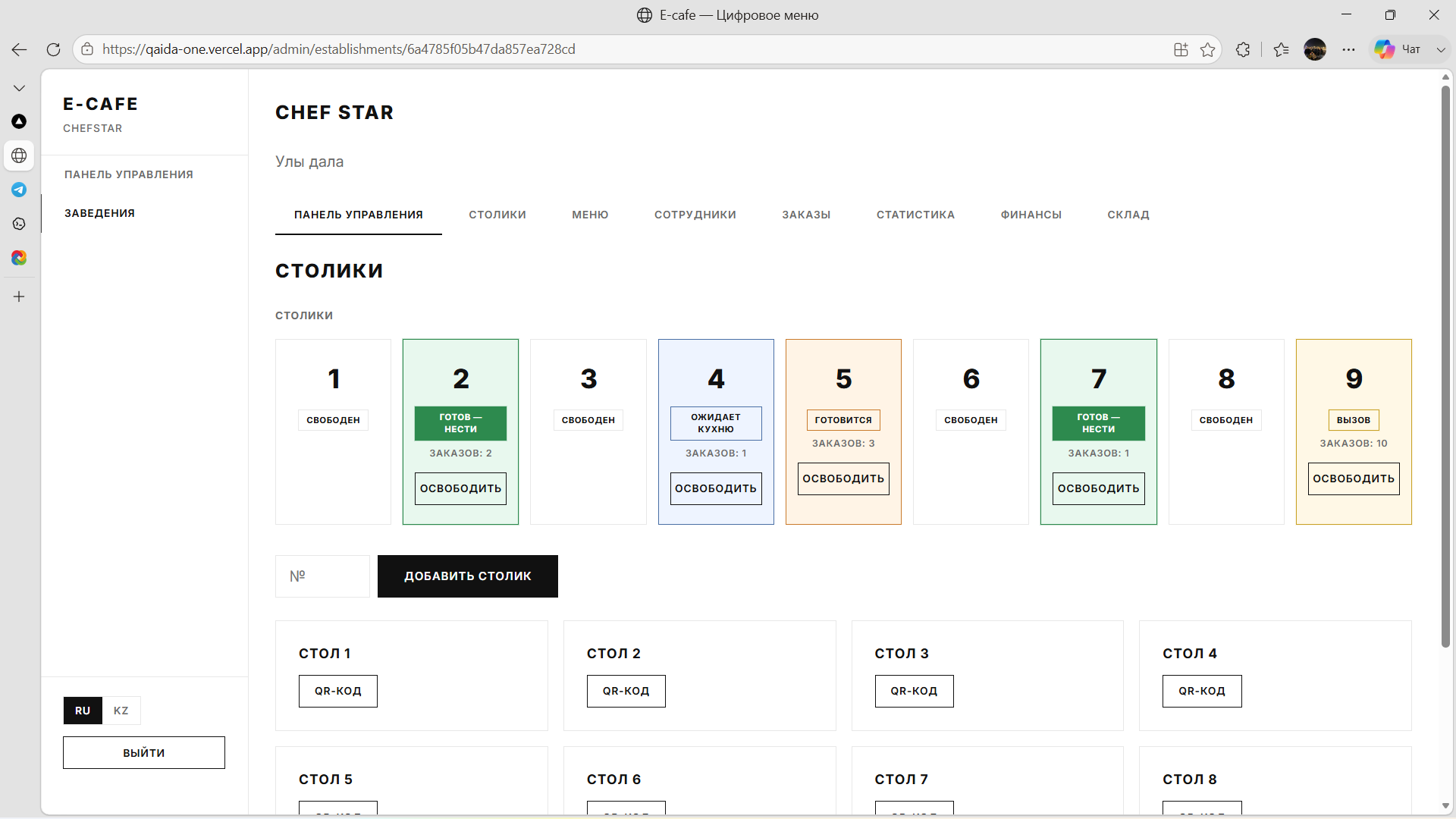Switch to the Меню tab
Image resolution: width=1456 pixels, height=819 pixels.
(x=590, y=215)
